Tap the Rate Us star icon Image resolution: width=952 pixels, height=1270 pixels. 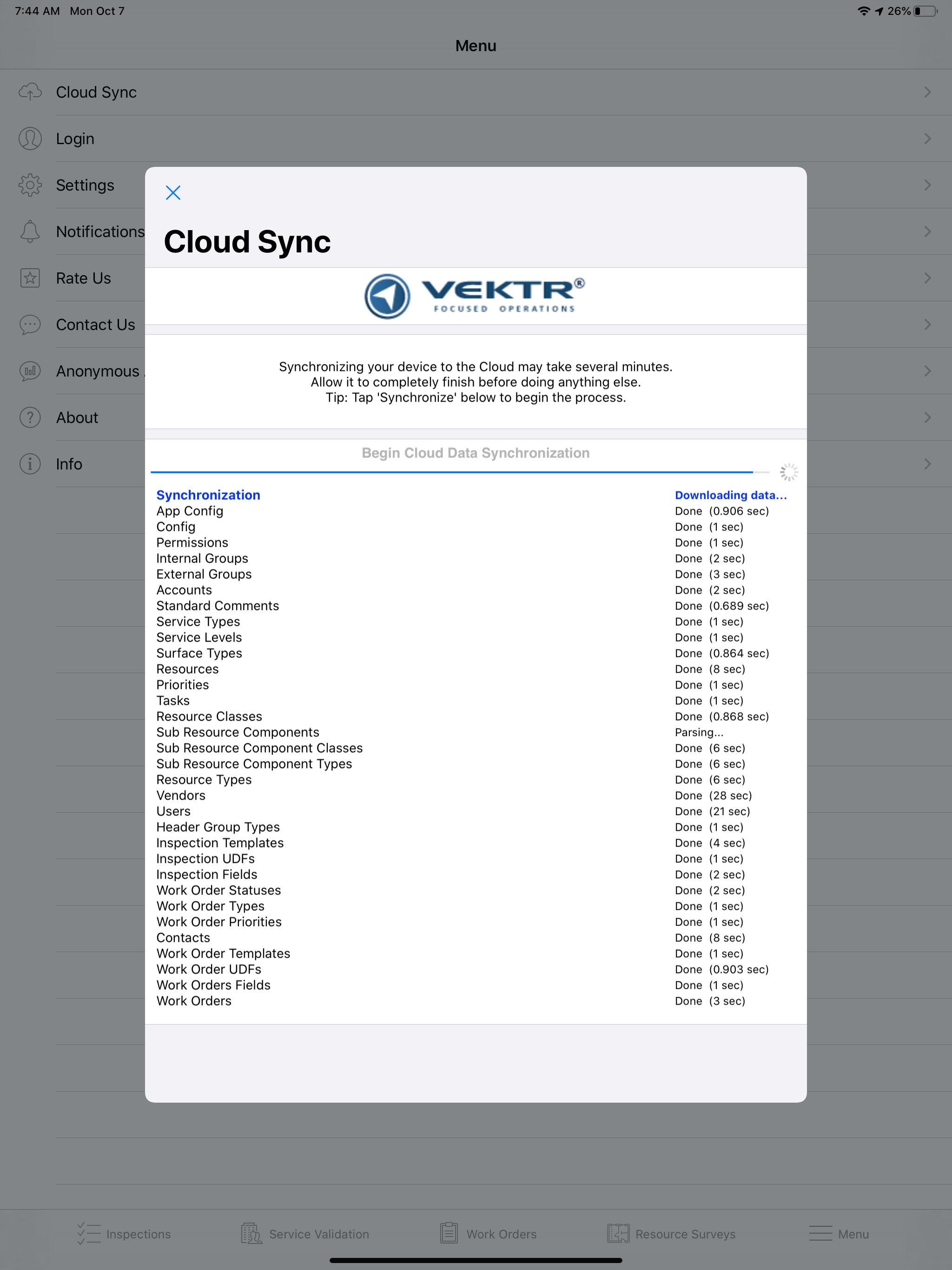[30, 278]
